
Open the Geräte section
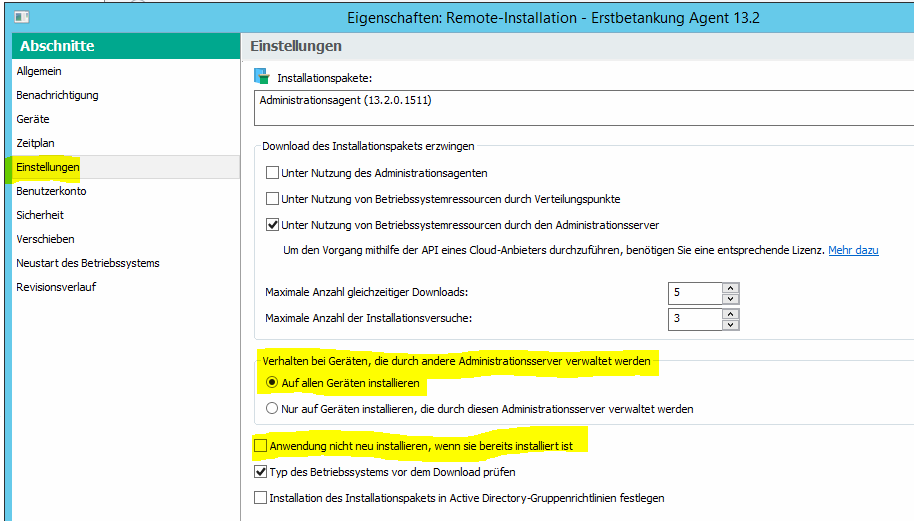click(x=33, y=119)
